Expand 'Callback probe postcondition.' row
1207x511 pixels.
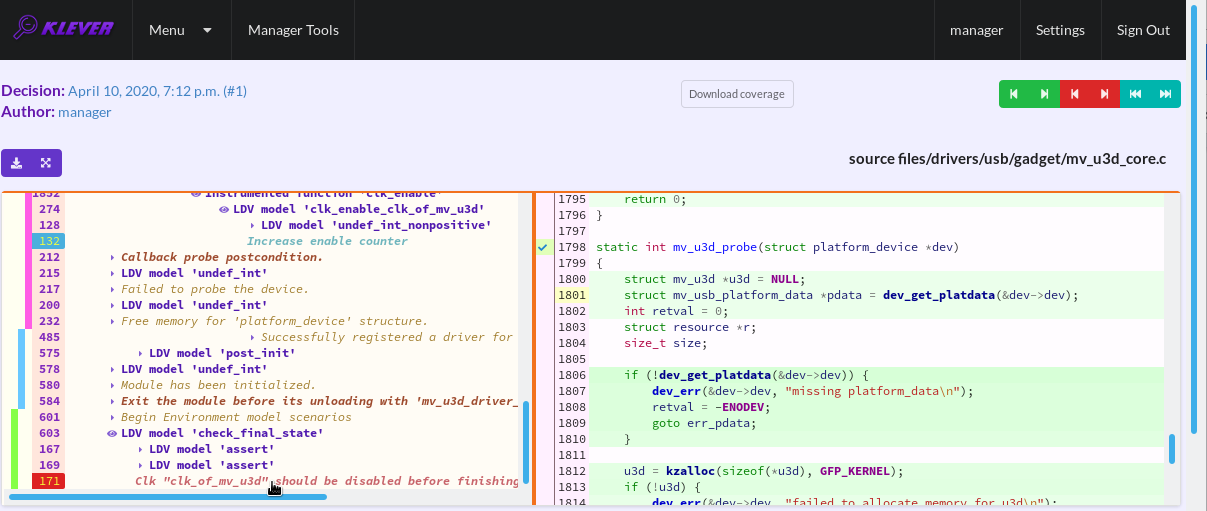point(112,257)
